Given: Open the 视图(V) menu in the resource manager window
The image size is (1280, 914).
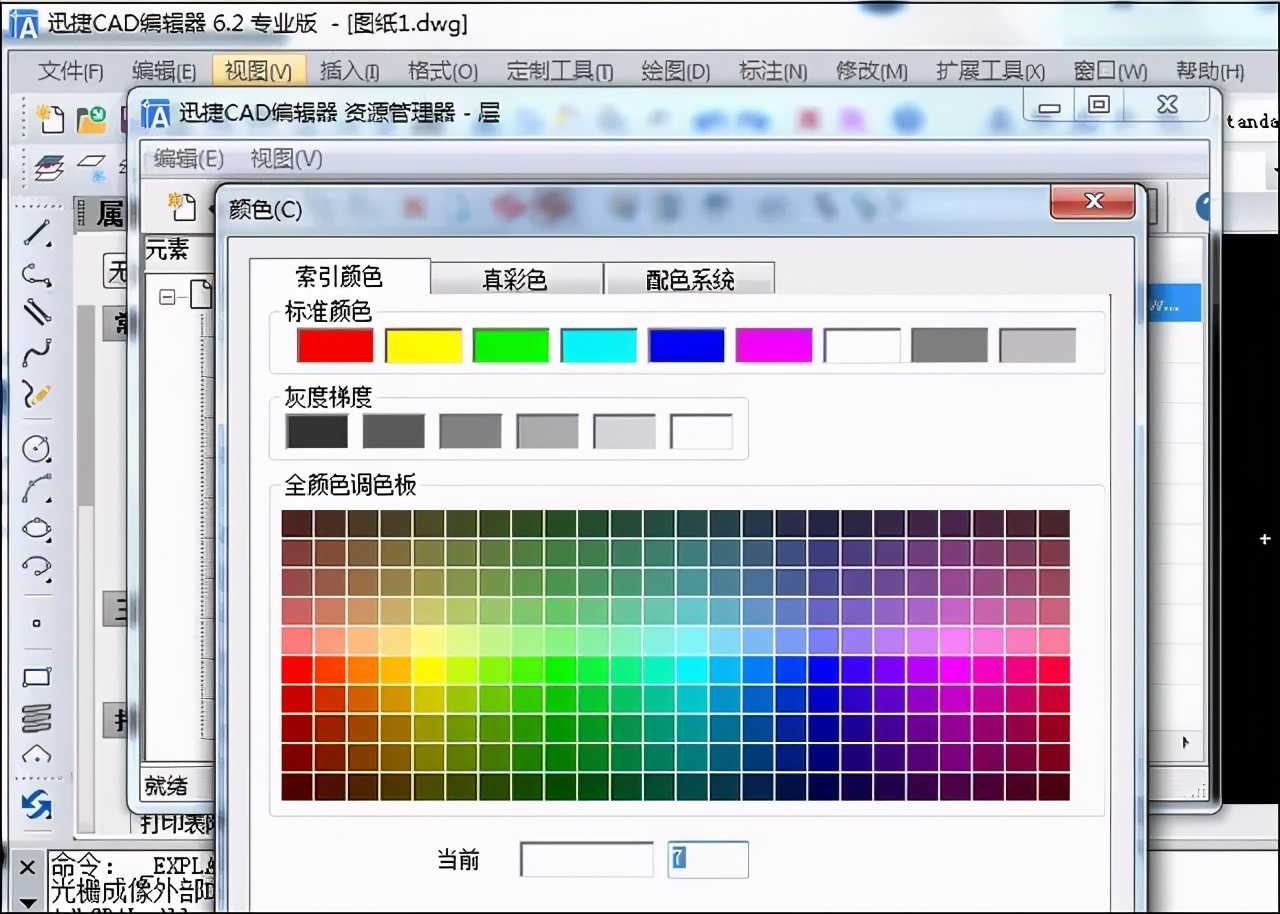Looking at the screenshot, I should tap(283, 159).
